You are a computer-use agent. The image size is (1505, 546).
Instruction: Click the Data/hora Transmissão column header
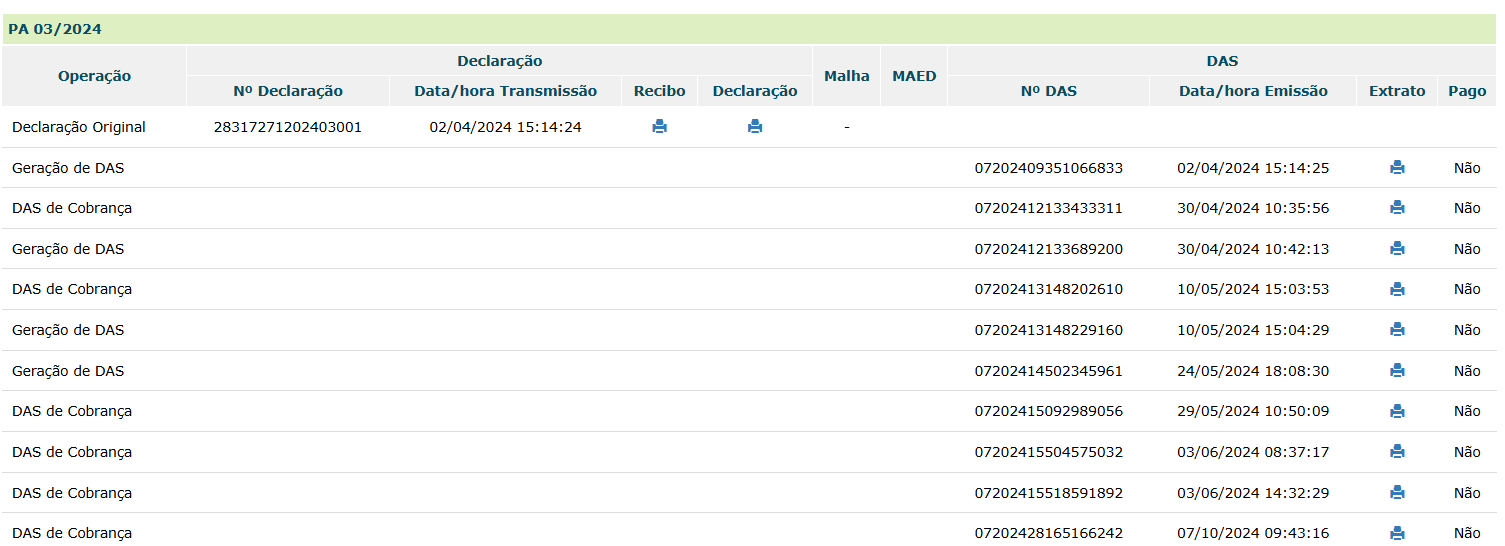click(x=506, y=91)
